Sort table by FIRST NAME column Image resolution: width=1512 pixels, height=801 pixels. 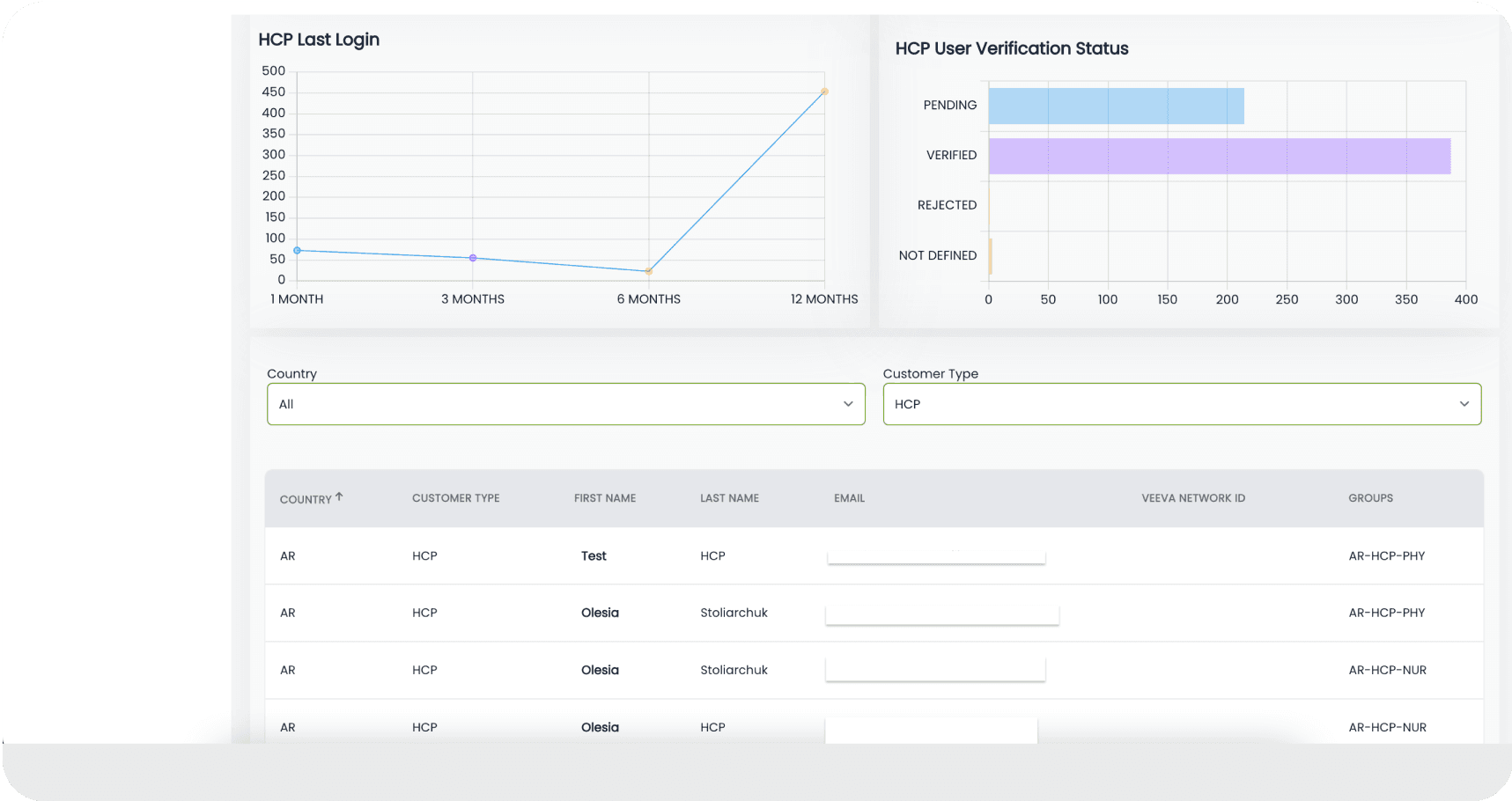point(604,498)
